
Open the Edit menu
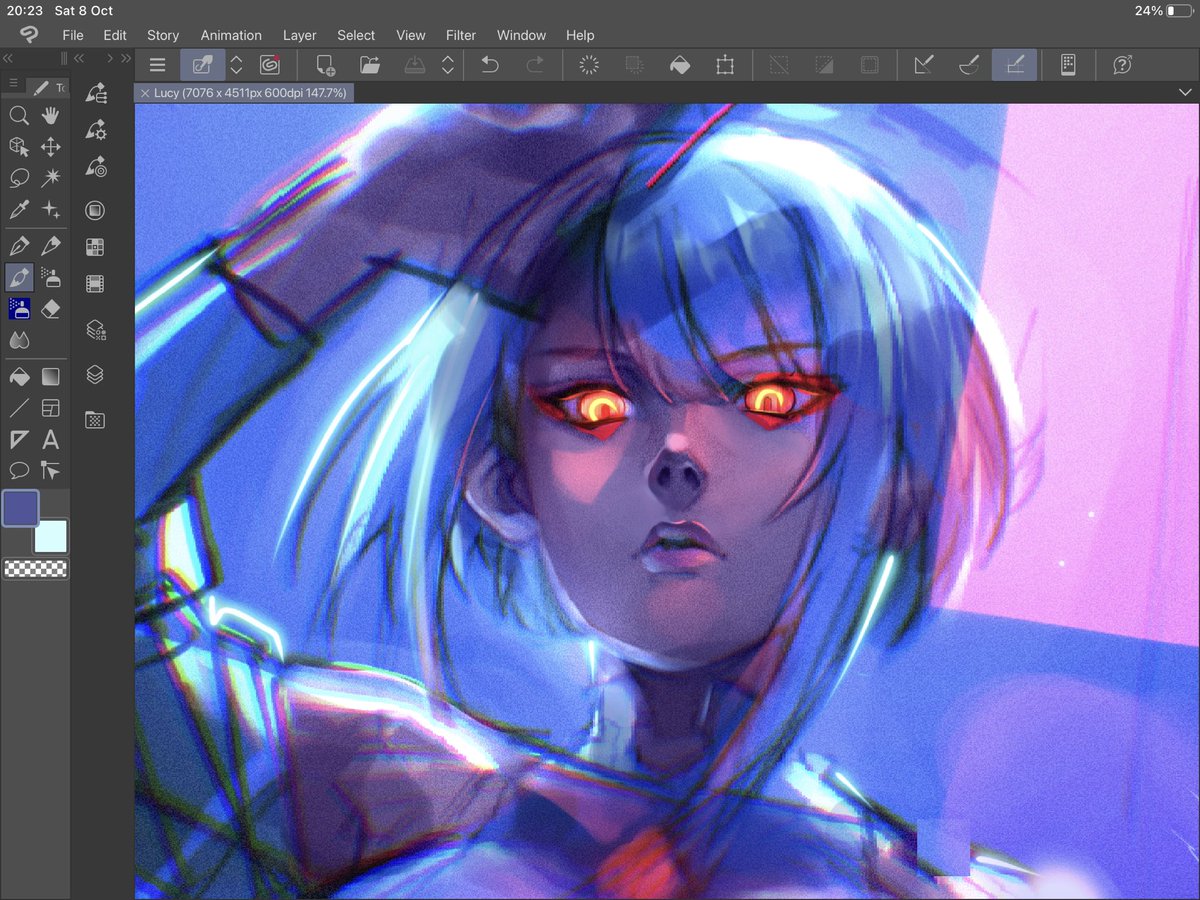(x=115, y=35)
